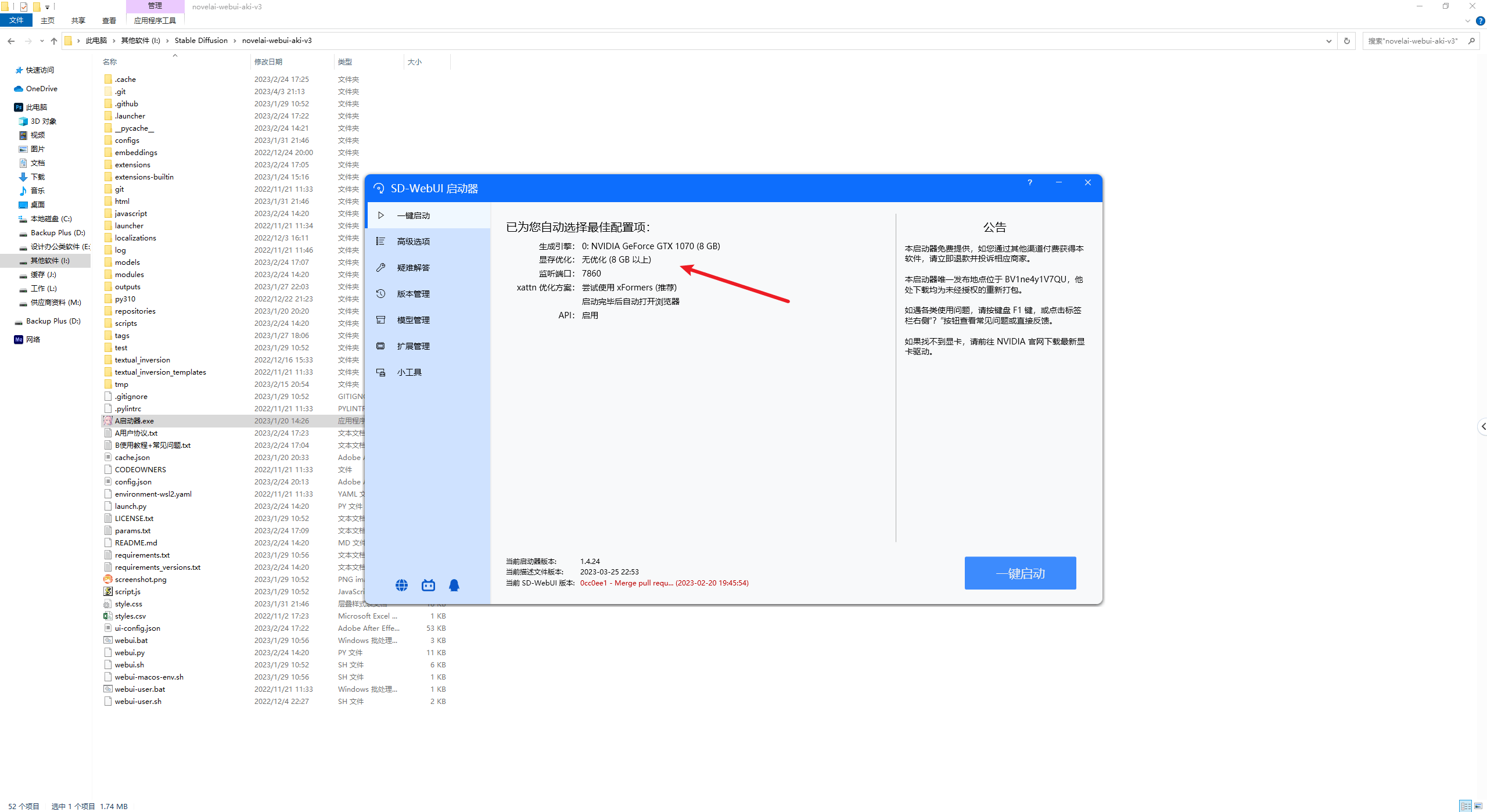The height and width of the screenshot is (812, 1487).
Task: Click 一键启动 left panel menu item
Action: tap(414, 215)
